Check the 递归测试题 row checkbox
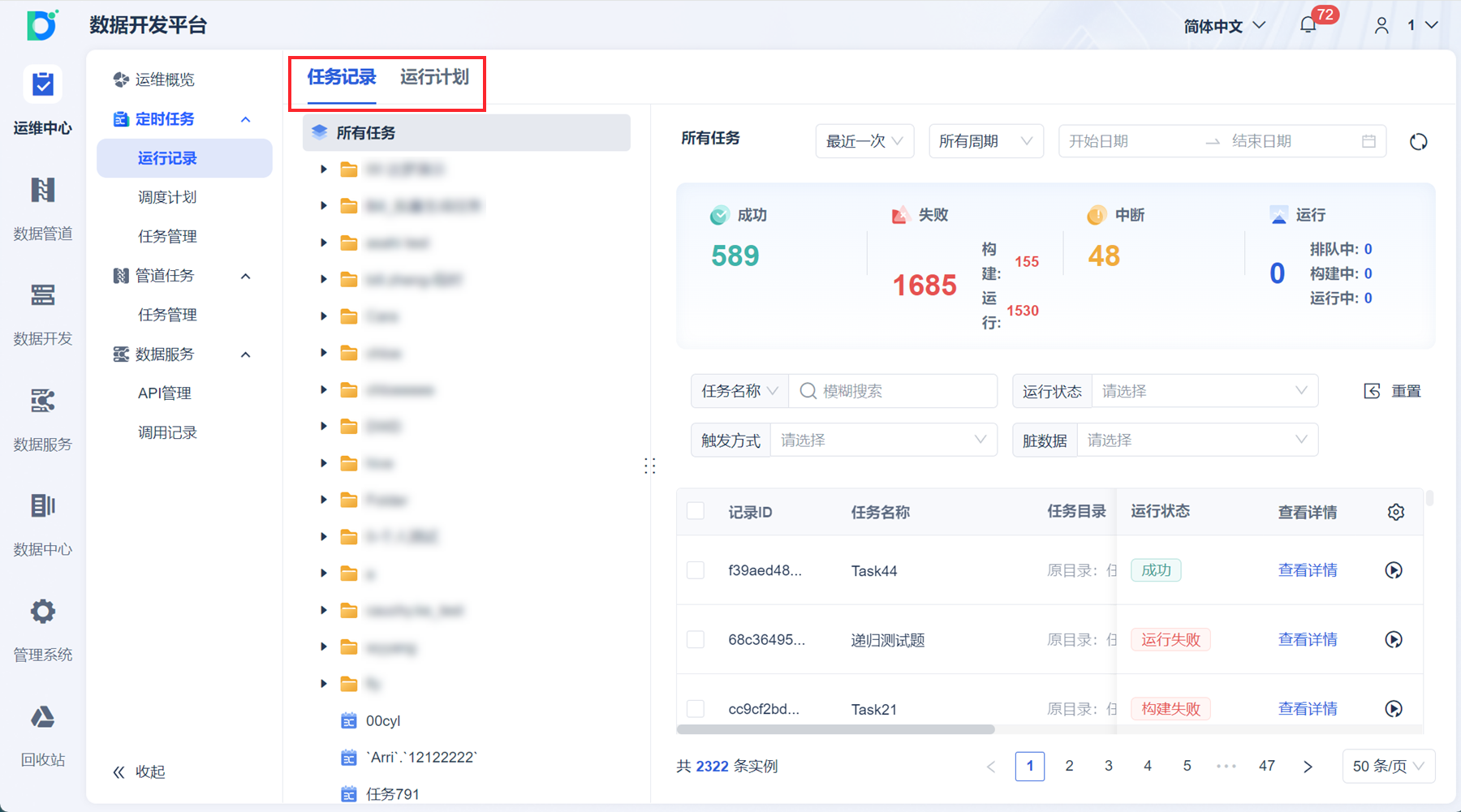Viewport: 1461px width, 812px height. coord(696,639)
